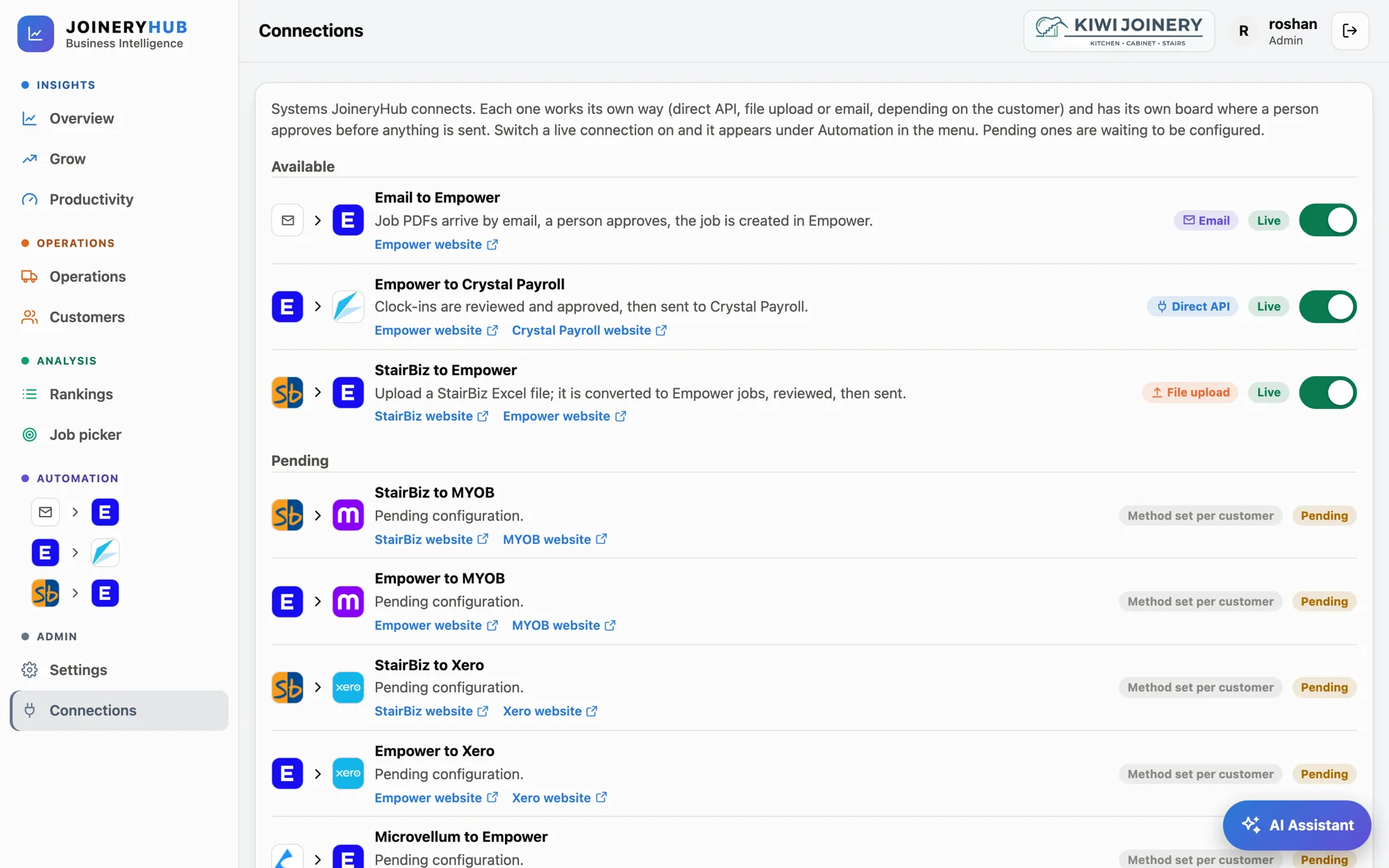This screenshot has width=1389, height=868.
Task: Toggle off the Empower to Crystal Payroll connection
Action: click(1327, 306)
